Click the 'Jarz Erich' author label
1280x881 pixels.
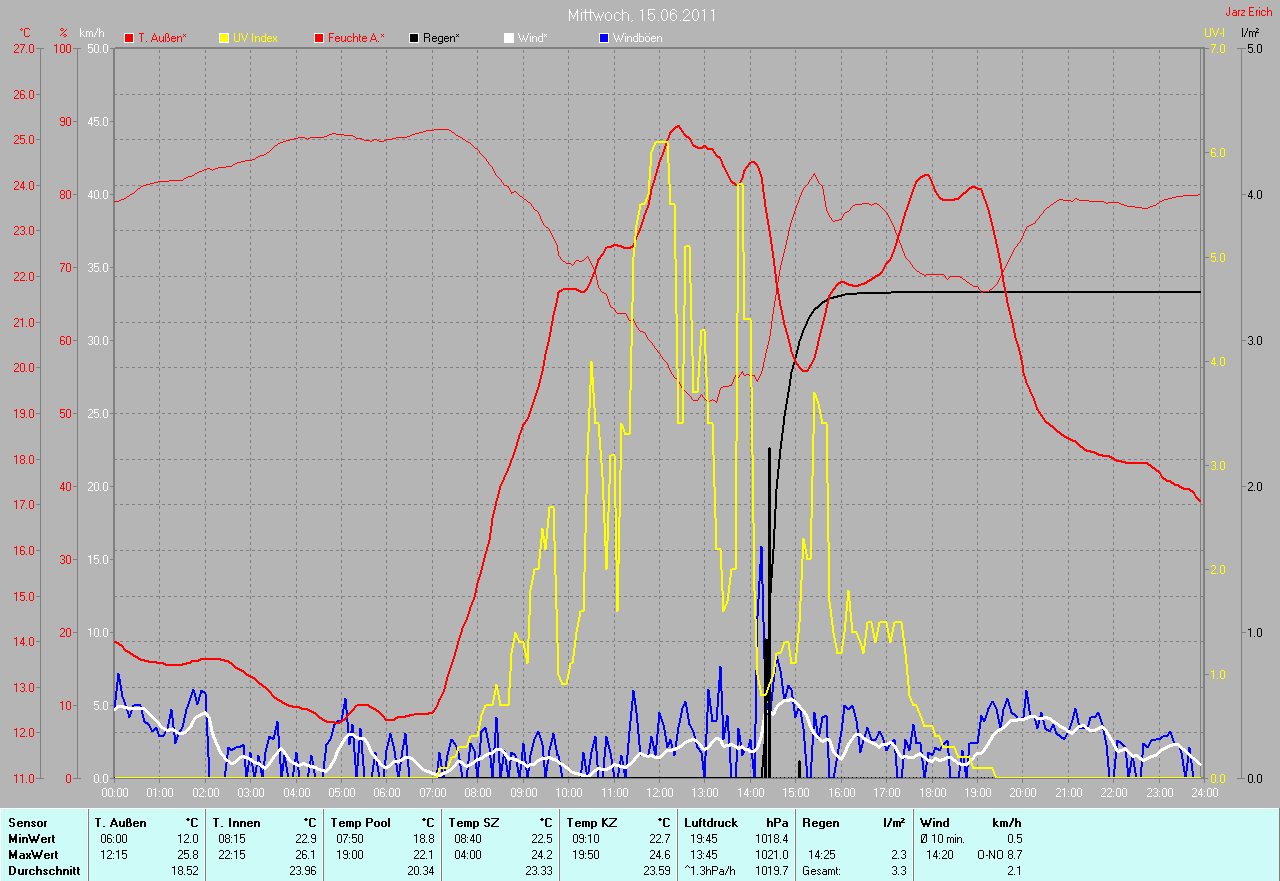1250,12
